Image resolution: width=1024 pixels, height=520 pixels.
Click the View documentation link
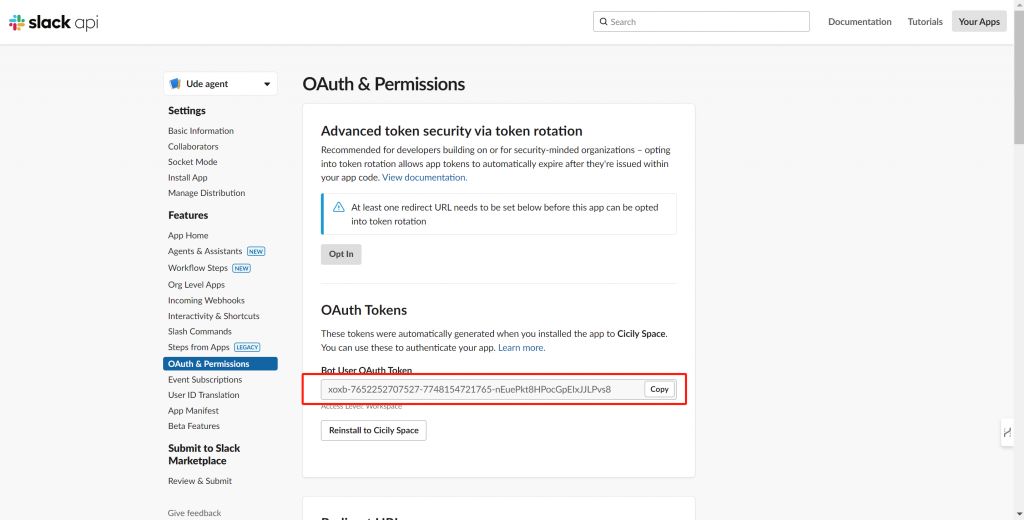pyautogui.click(x=424, y=177)
